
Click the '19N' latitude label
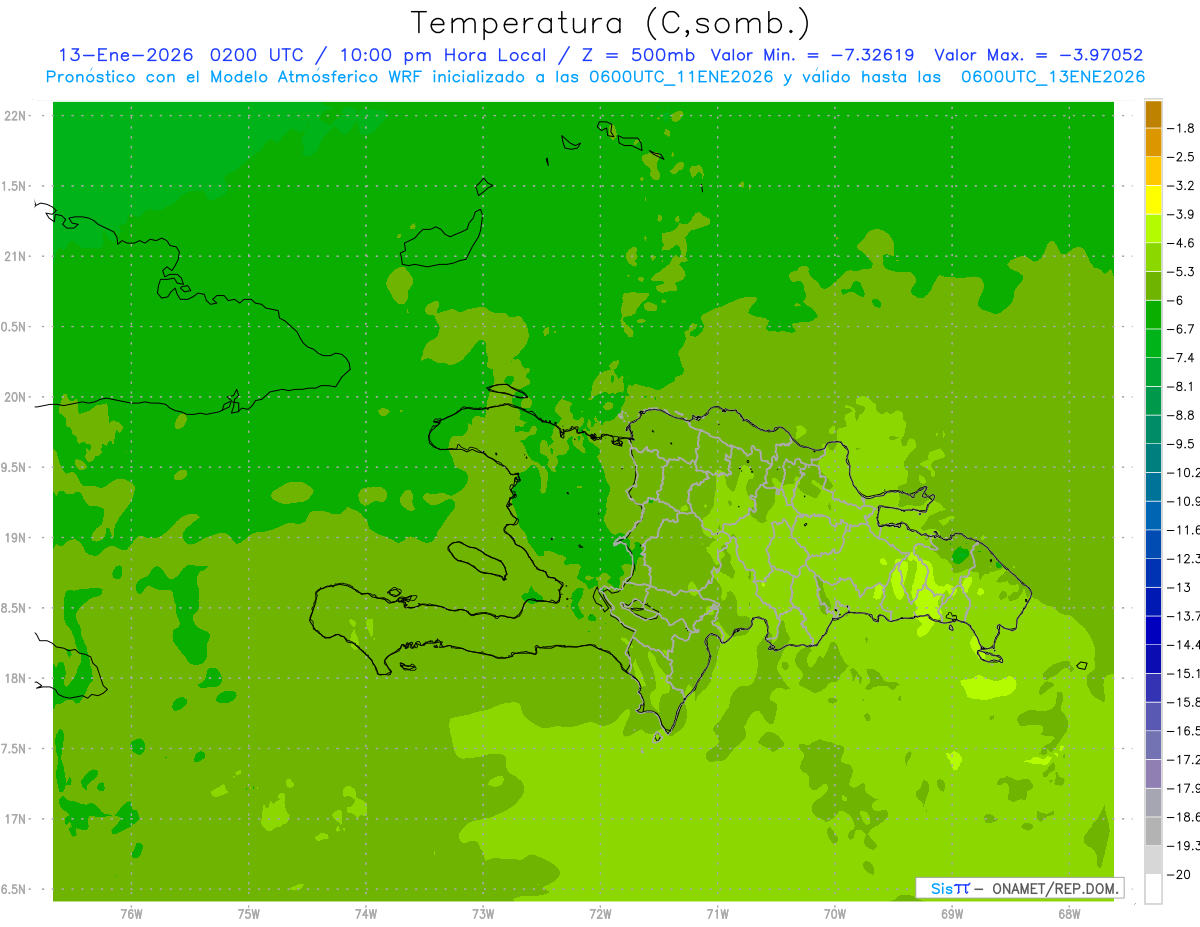(x=16, y=538)
